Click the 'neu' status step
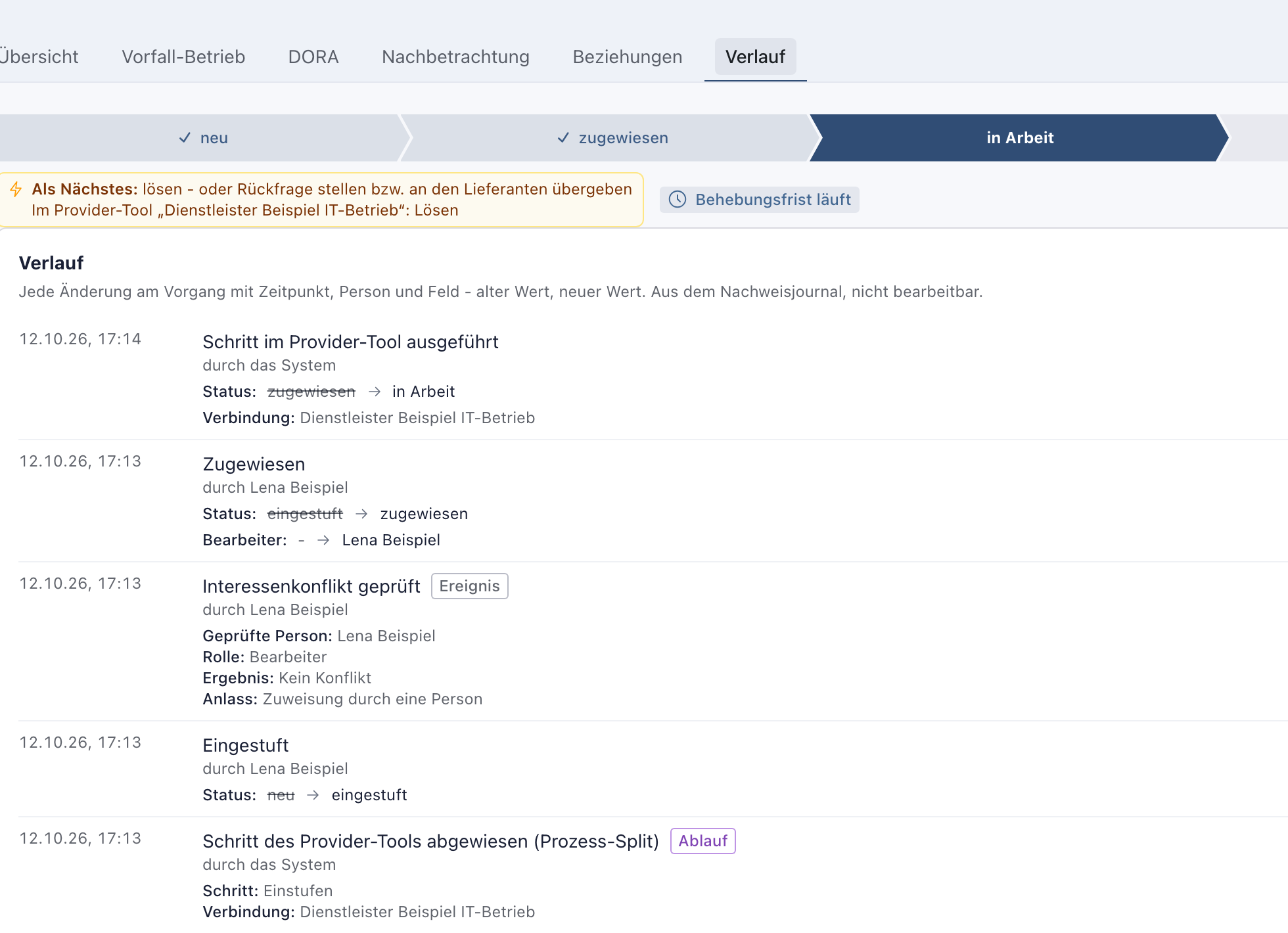1288x933 pixels. point(204,138)
